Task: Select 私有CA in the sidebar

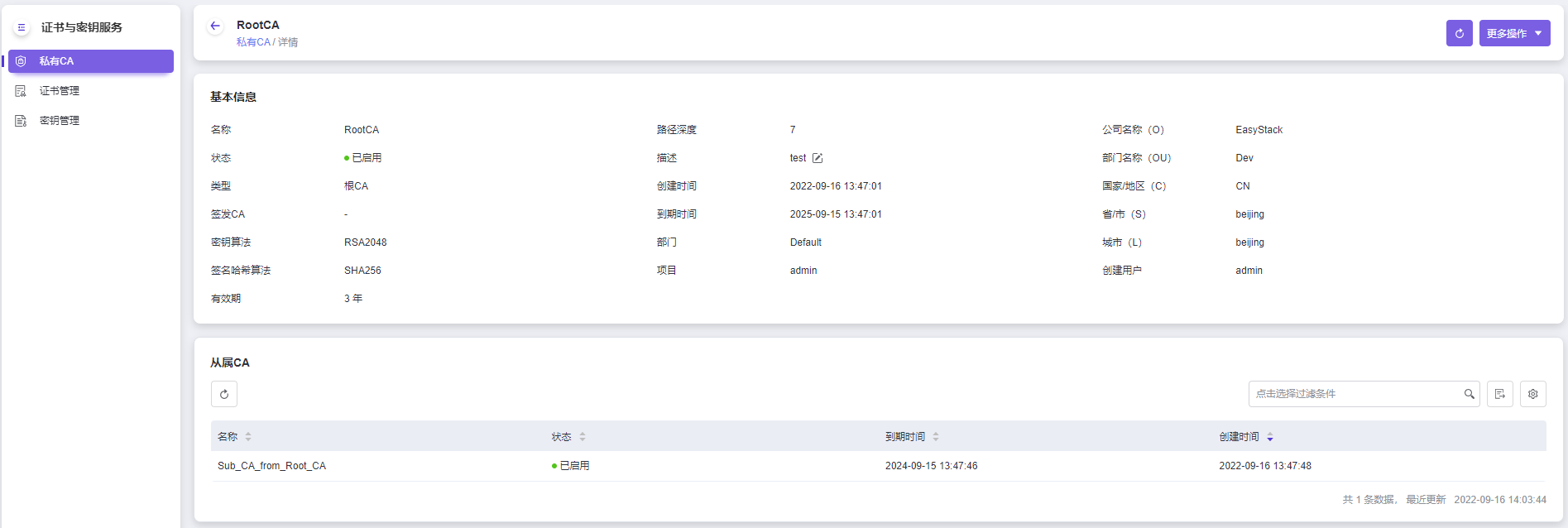Action: pos(91,61)
